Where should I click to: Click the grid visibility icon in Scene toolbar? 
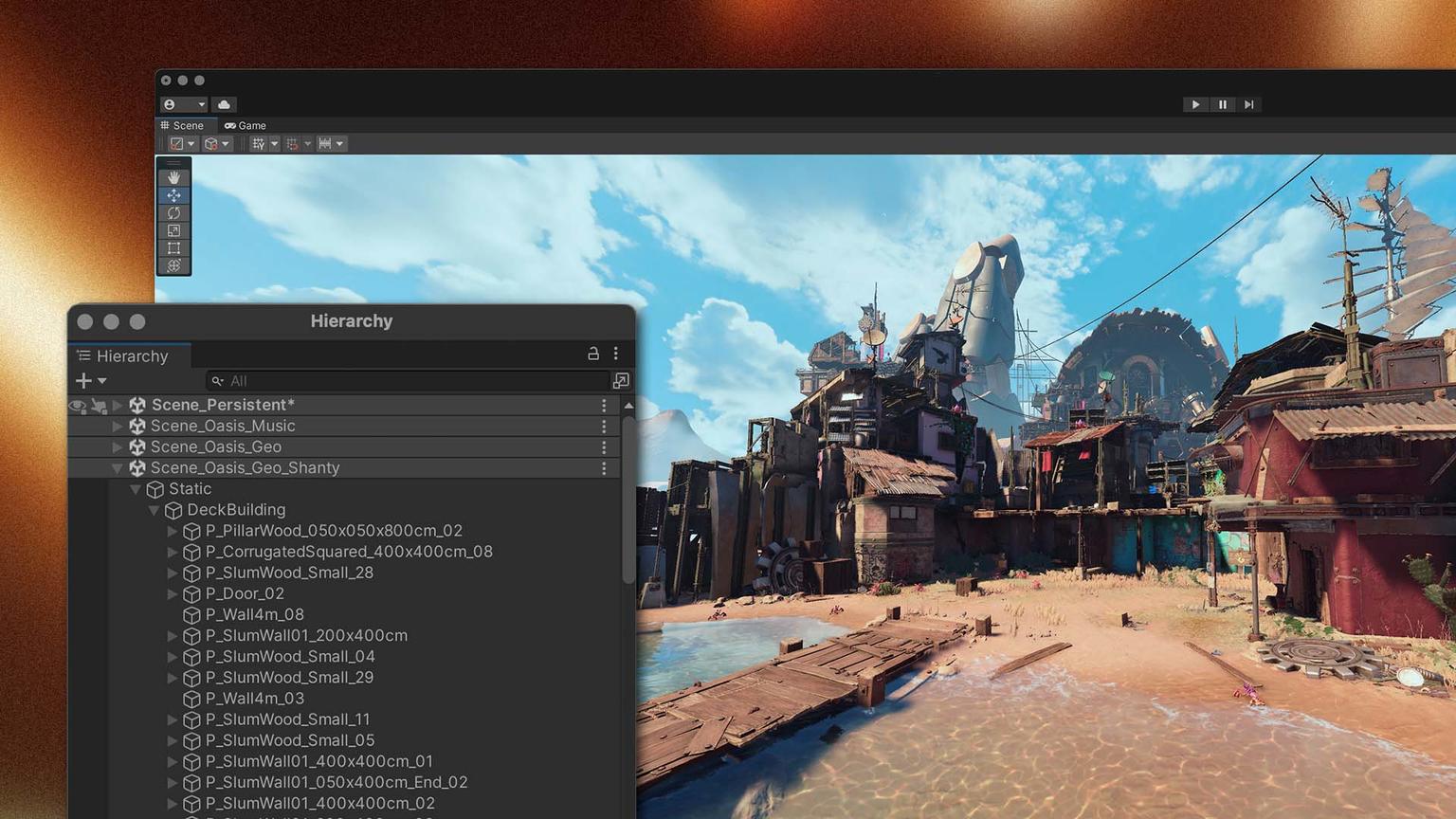pyautogui.click(x=259, y=143)
